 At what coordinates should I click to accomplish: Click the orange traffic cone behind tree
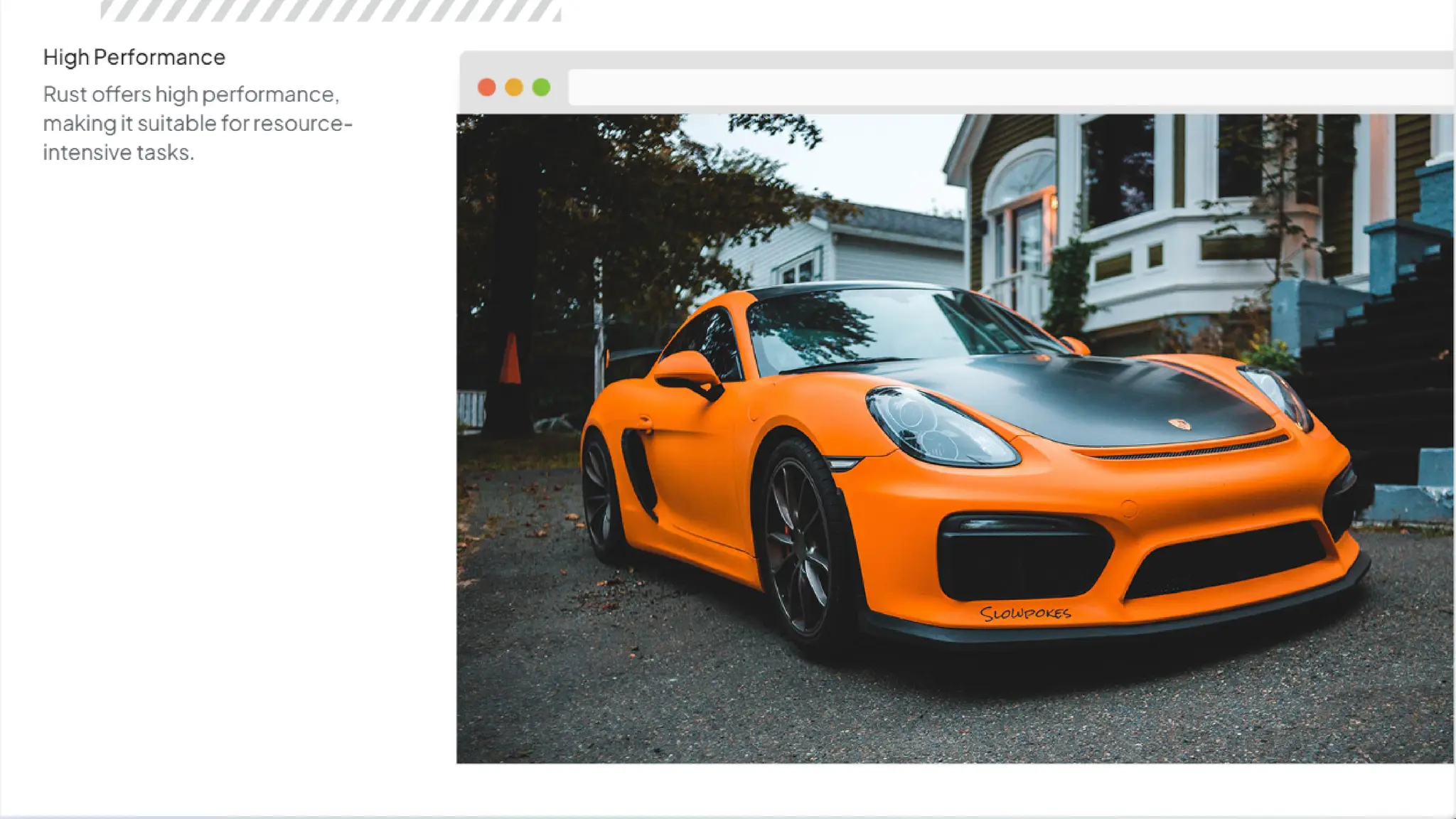click(510, 359)
